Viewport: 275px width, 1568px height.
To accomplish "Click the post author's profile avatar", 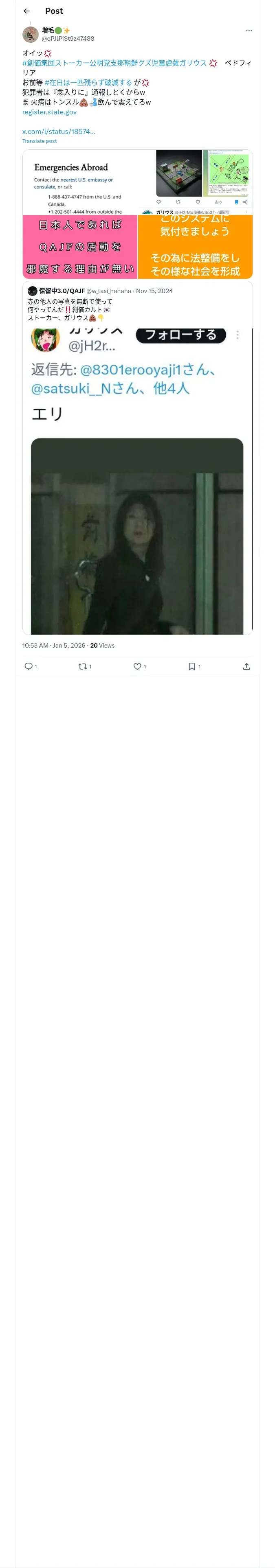I will pos(31,35).
